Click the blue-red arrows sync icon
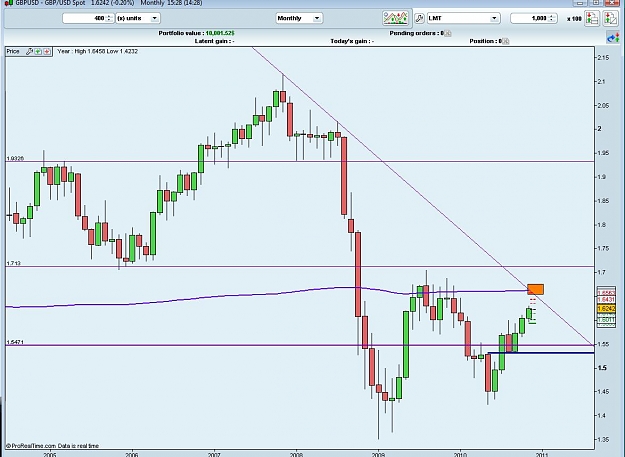This screenshot has height=457, width=625. [x=613, y=38]
